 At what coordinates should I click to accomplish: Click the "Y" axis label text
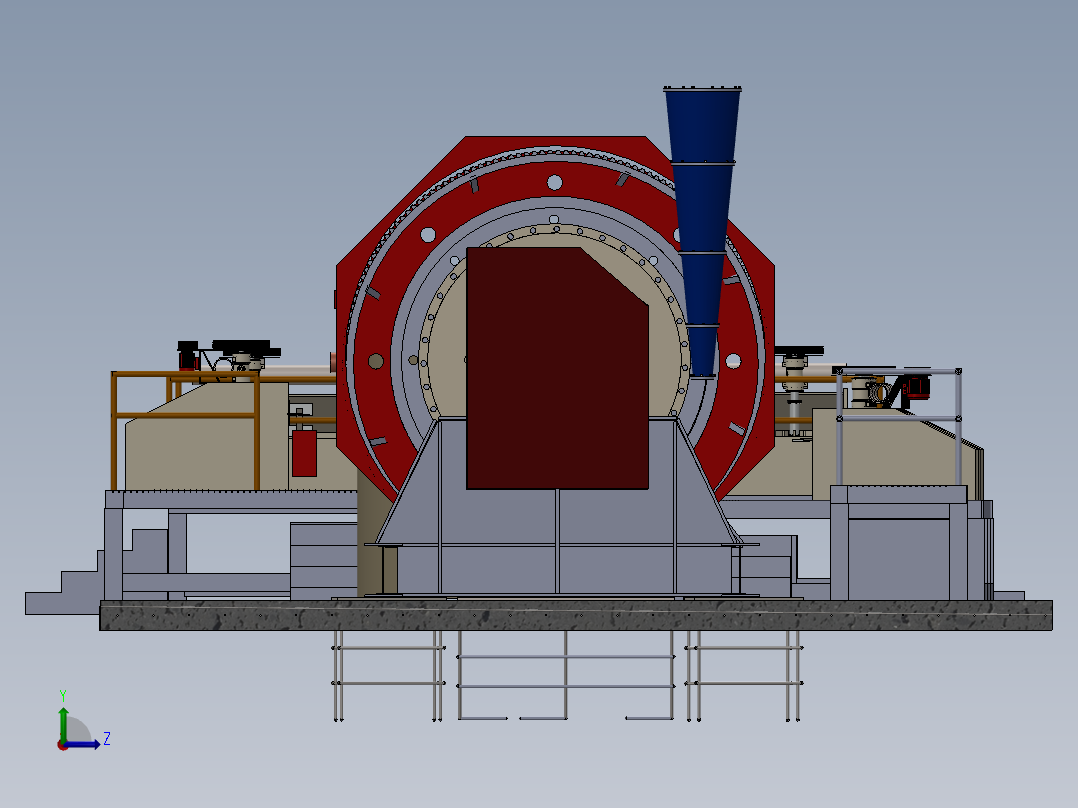tap(63, 696)
